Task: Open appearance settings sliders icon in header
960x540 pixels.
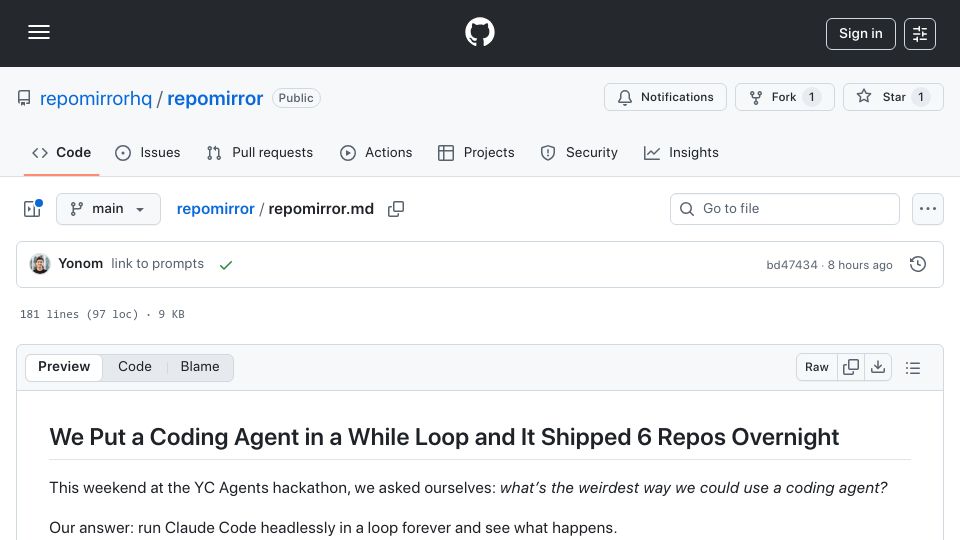Action: 920,34
